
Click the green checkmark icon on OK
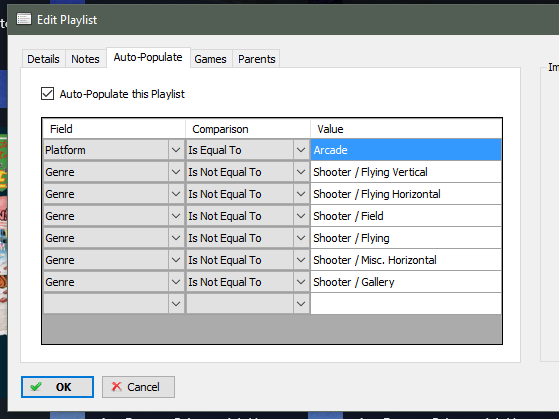pos(36,387)
